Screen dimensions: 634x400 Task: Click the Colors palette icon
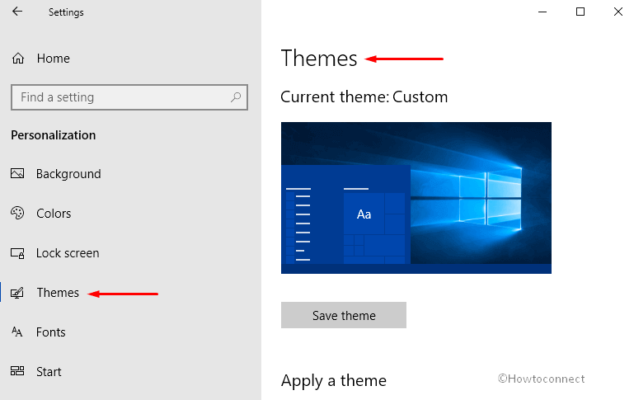click(17, 213)
